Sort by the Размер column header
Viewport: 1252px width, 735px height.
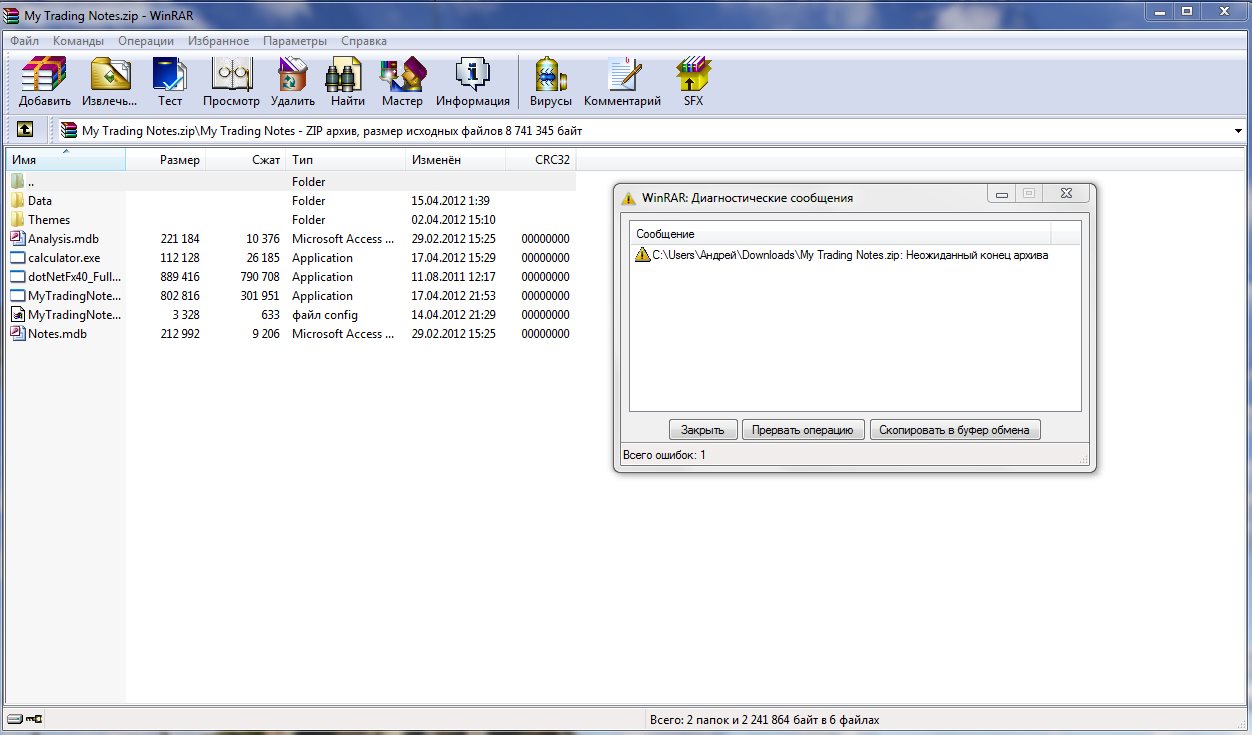coord(166,160)
